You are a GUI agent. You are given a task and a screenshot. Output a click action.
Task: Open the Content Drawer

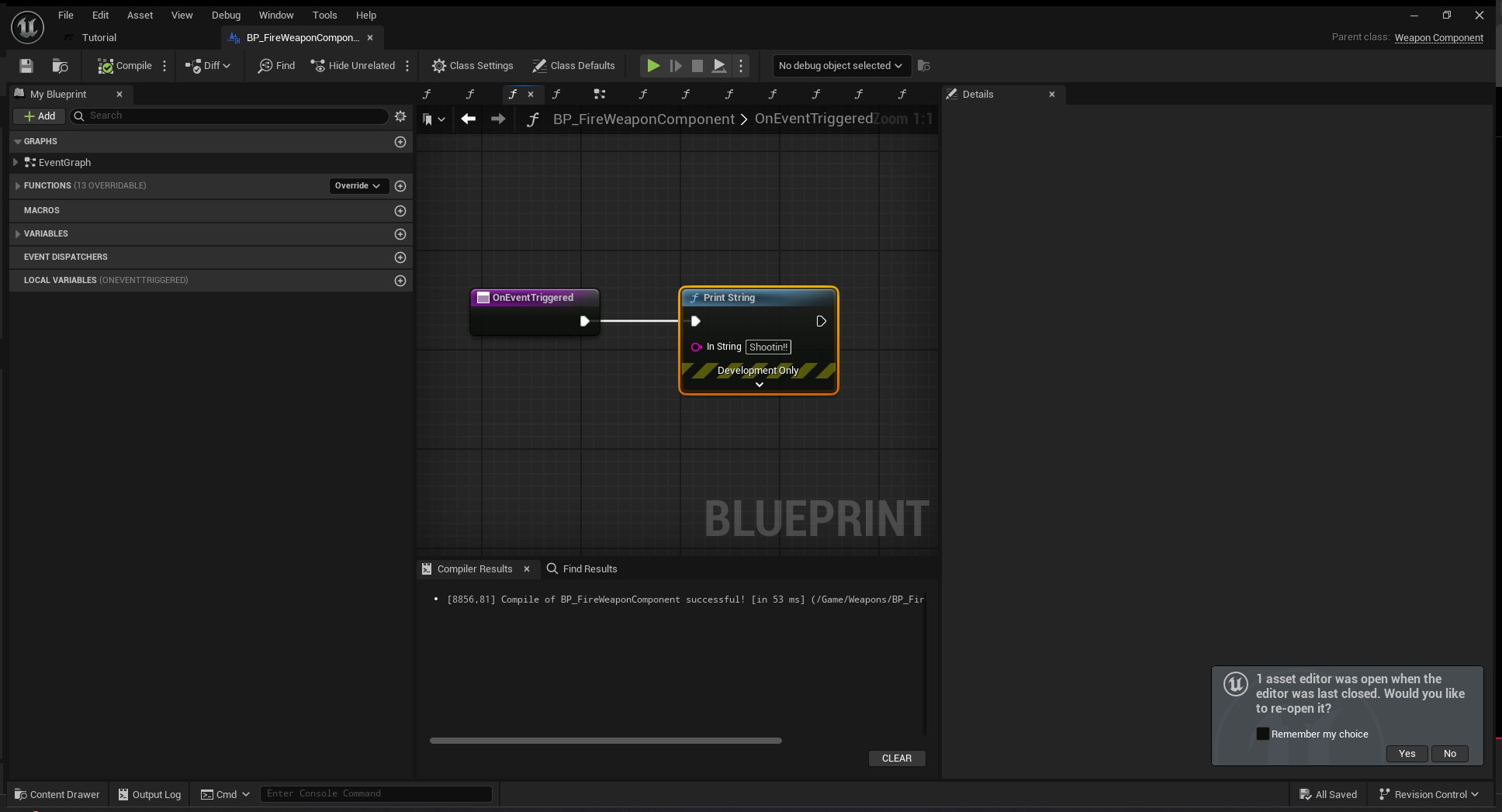coord(57,794)
